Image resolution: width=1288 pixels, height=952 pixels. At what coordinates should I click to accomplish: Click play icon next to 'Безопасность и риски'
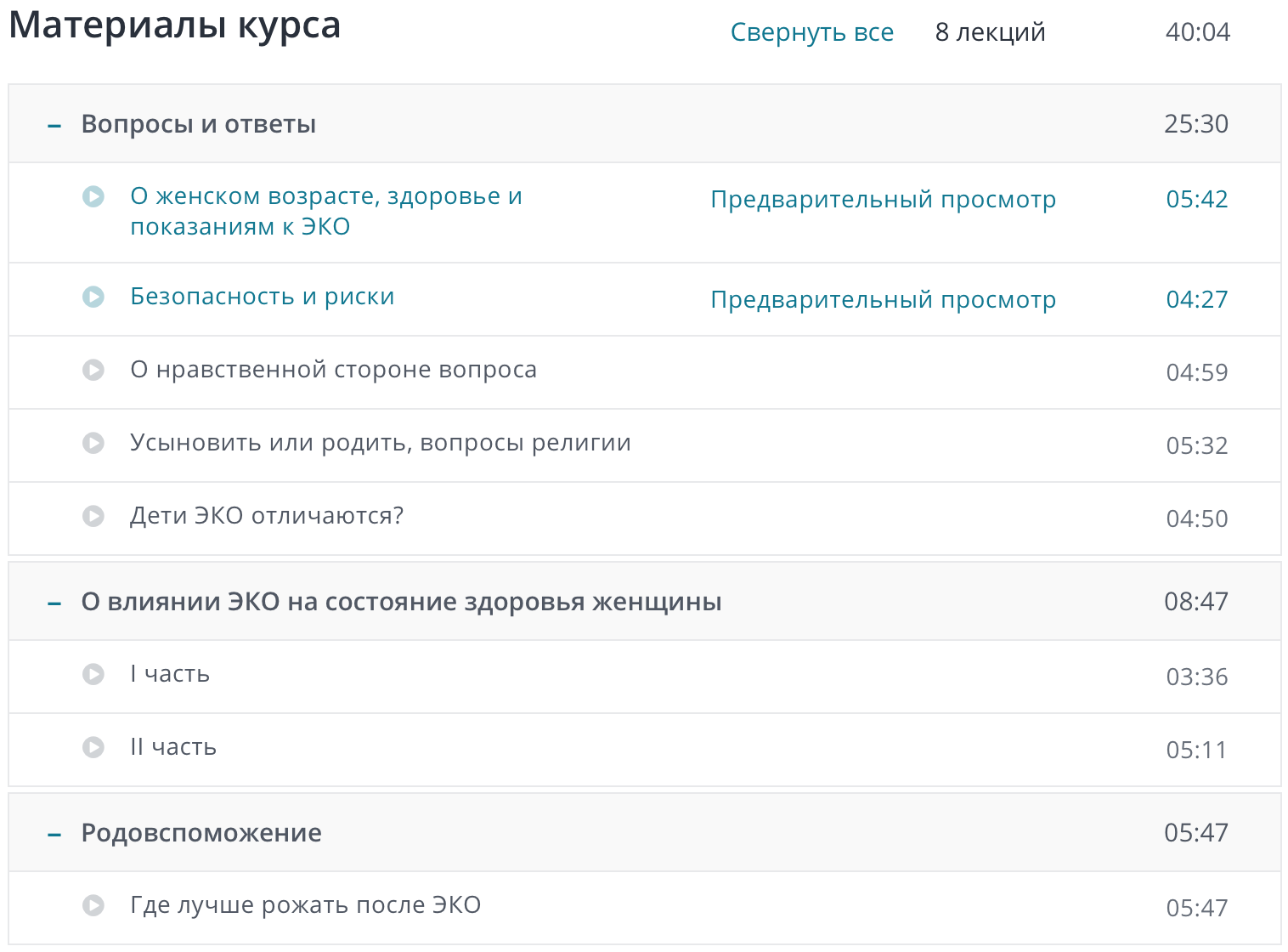coord(93,297)
